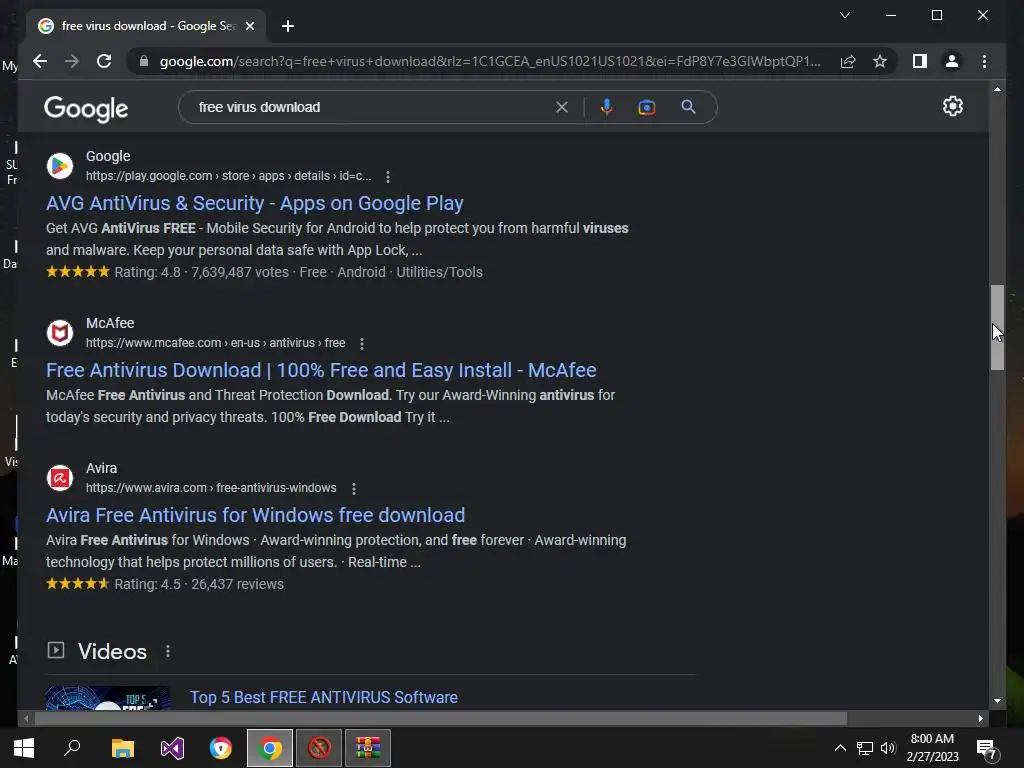Open the notification center icon
1024x768 pixels.
click(x=987, y=750)
